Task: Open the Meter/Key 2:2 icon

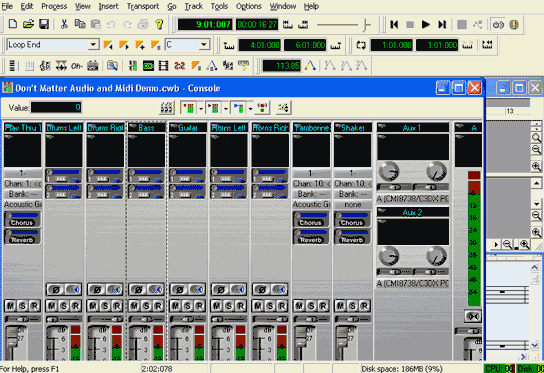Action: [x=179, y=66]
